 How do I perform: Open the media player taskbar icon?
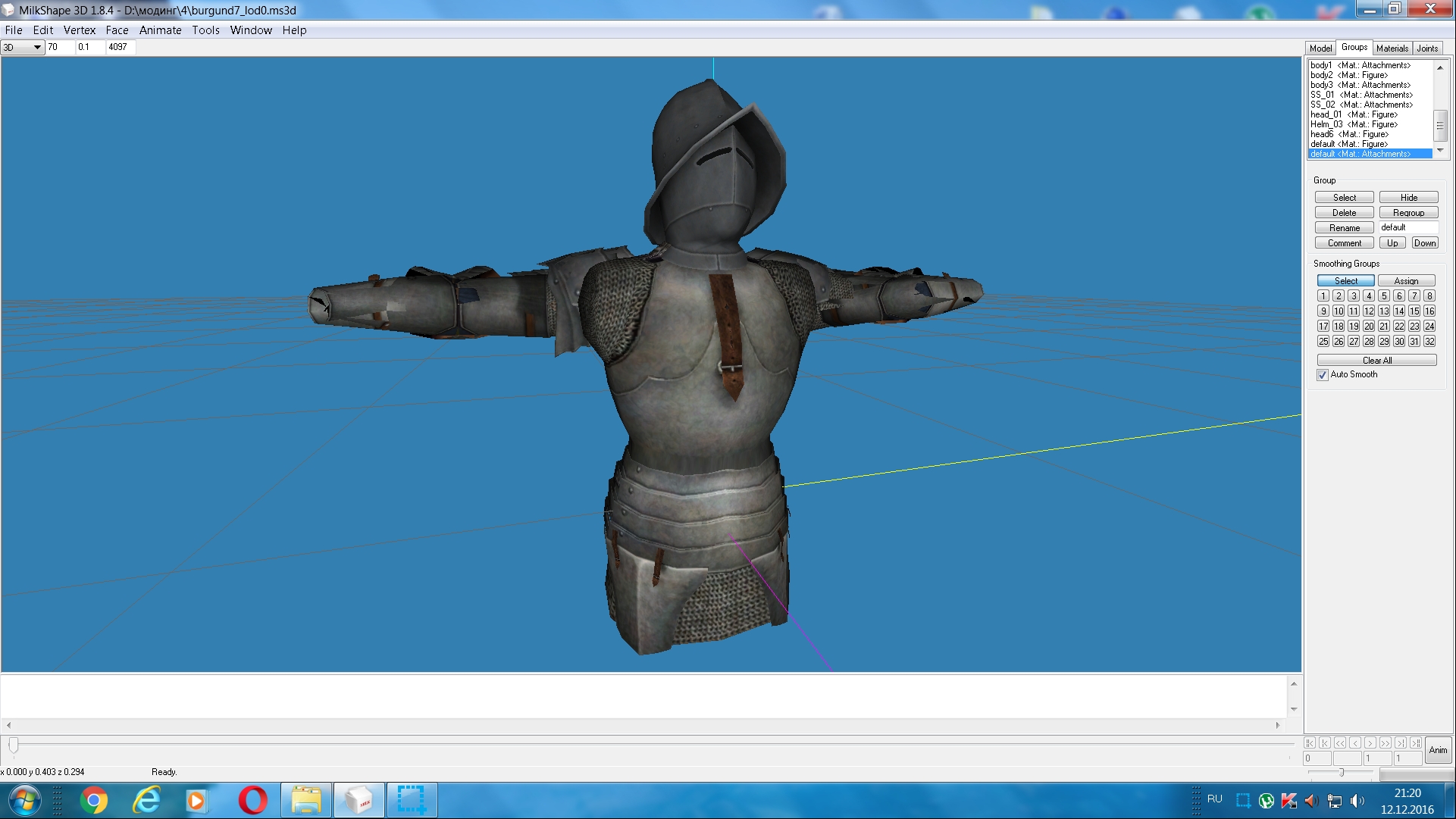click(196, 800)
